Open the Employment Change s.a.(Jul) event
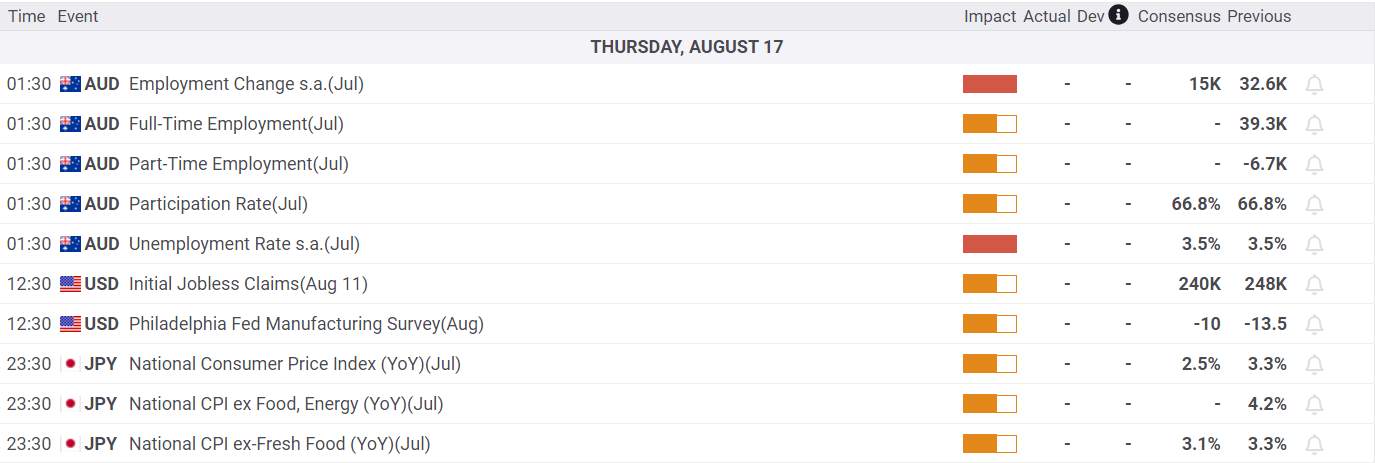 pos(246,84)
